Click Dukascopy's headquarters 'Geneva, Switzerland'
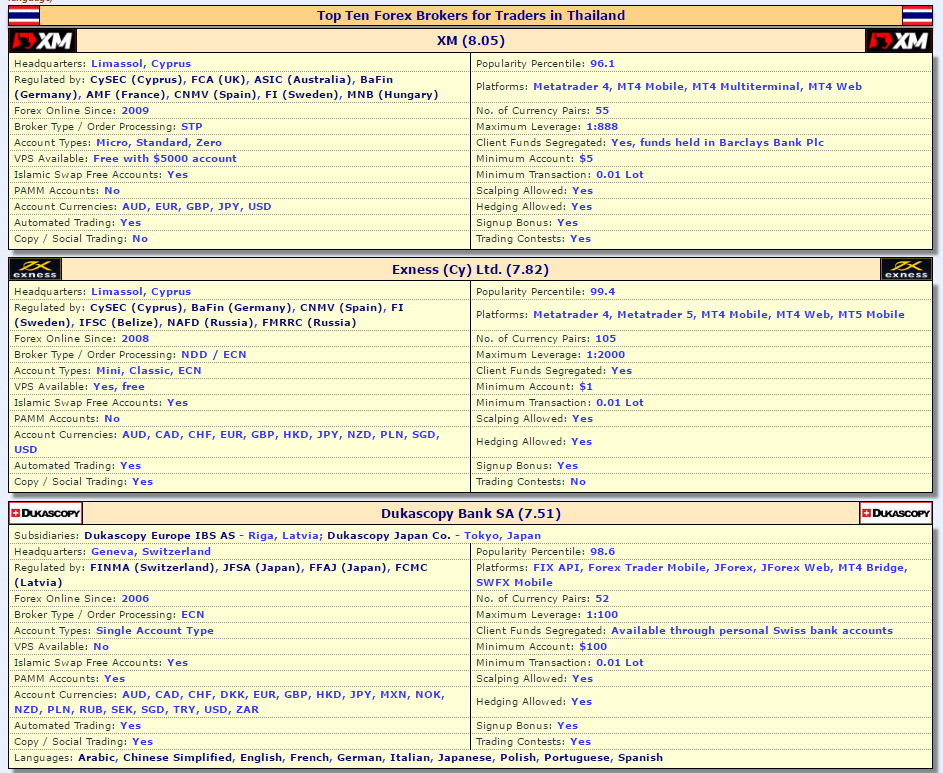The width and height of the screenshot is (943, 773). tap(151, 552)
